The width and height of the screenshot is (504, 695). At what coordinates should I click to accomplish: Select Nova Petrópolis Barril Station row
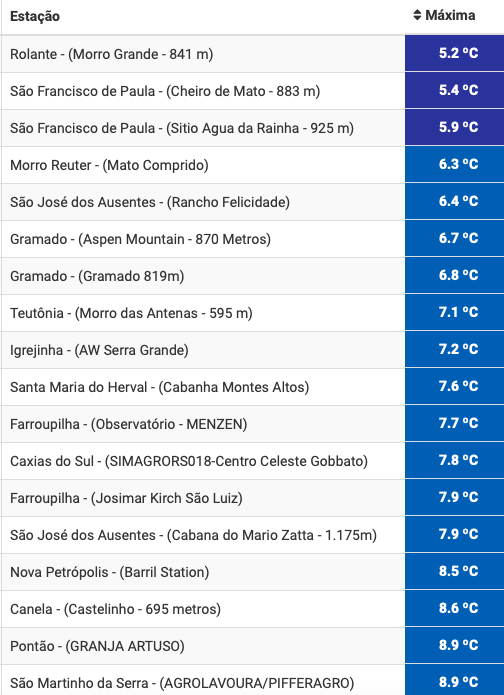coord(253,572)
